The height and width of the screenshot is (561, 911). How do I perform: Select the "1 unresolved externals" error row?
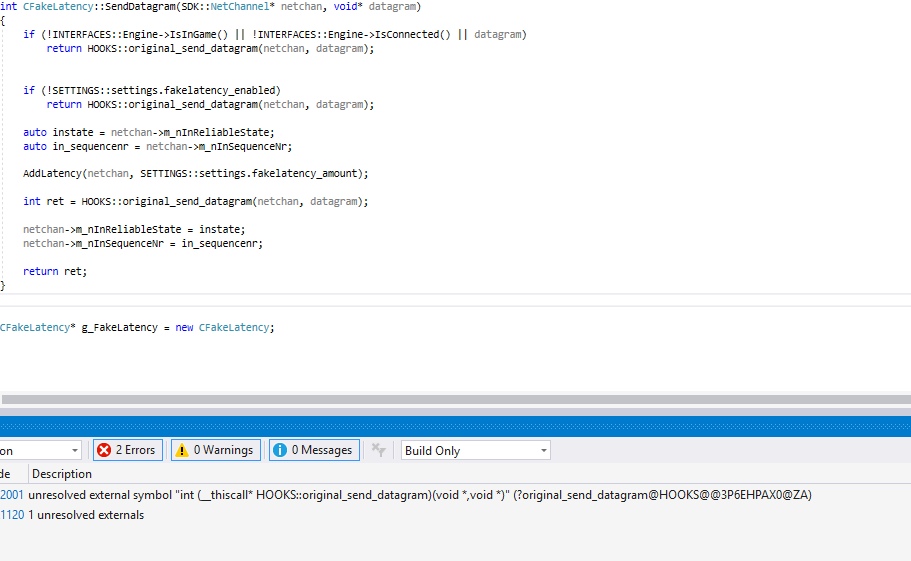(x=86, y=515)
